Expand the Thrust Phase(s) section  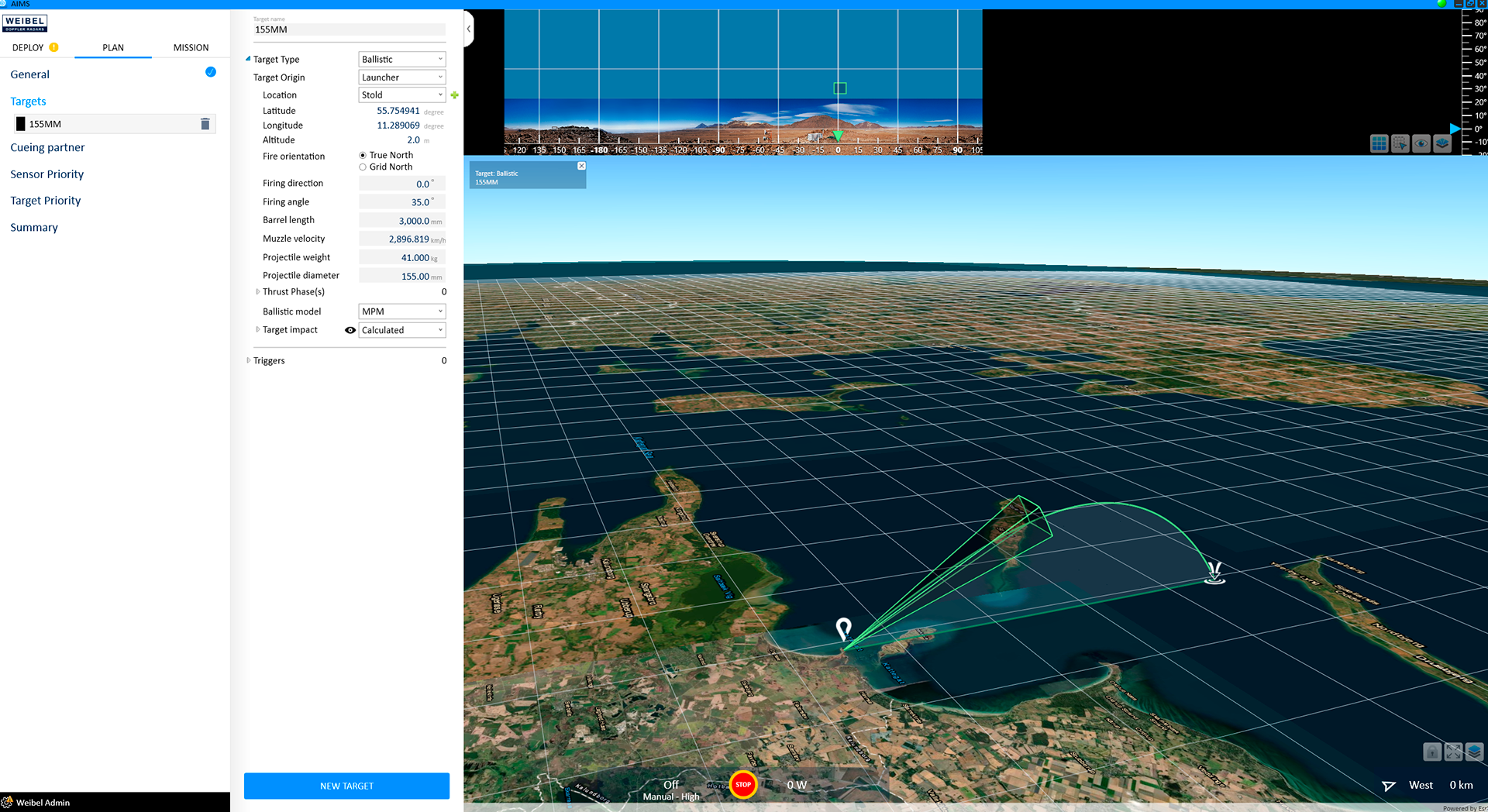pos(258,292)
